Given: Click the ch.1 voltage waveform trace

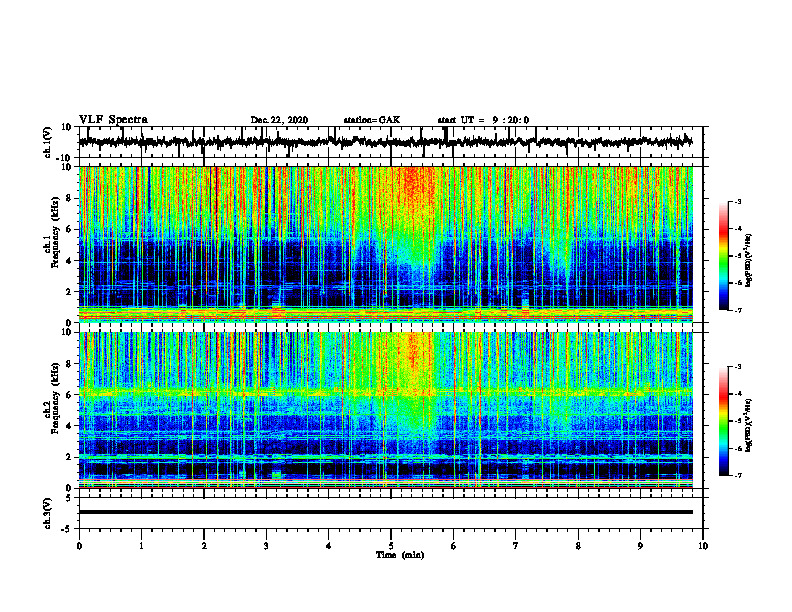Looking at the screenshot, I should [385, 142].
